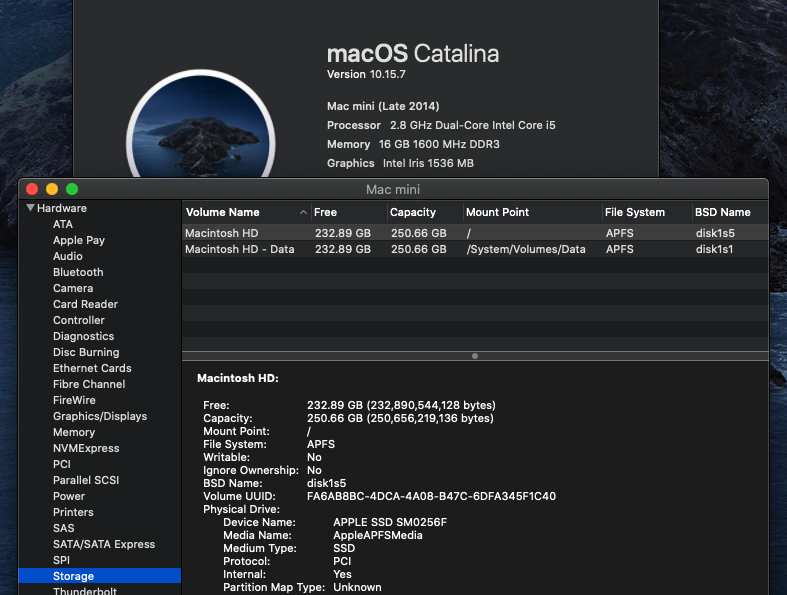Select SPI in the sidebar
This screenshot has height=595, width=787.
coord(61,560)
